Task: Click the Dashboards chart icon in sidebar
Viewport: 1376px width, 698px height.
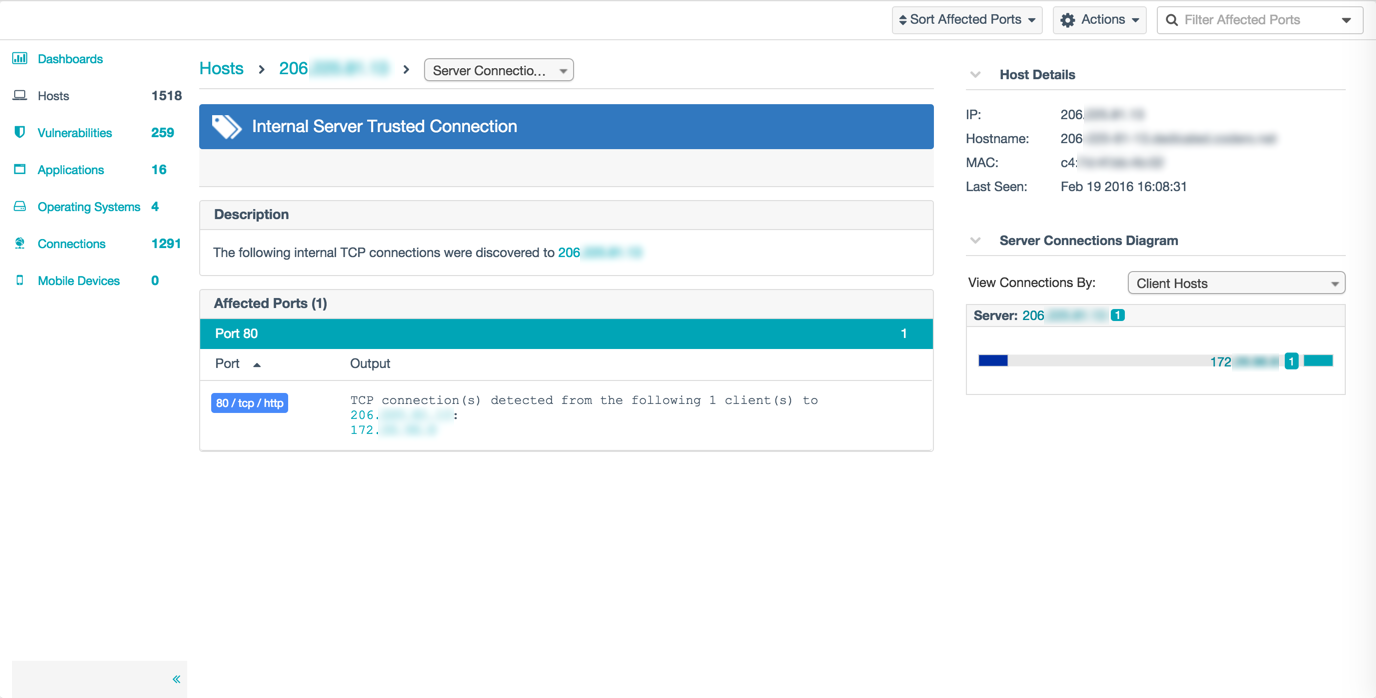Action: 20,59
